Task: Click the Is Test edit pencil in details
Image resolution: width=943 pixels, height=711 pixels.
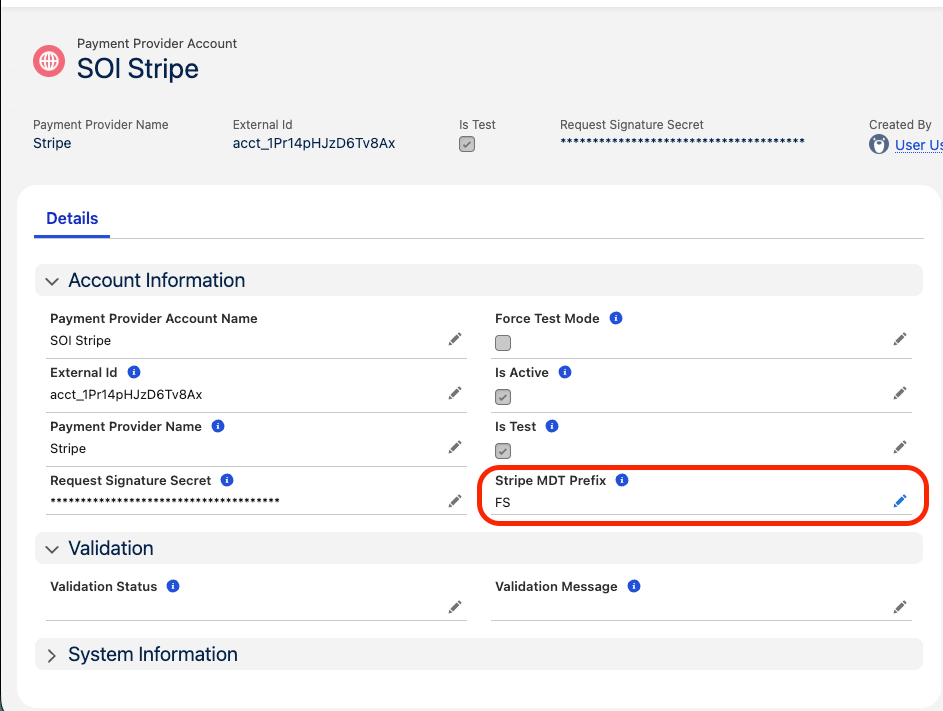Action: pyautogui.click(x=900, y=447)
